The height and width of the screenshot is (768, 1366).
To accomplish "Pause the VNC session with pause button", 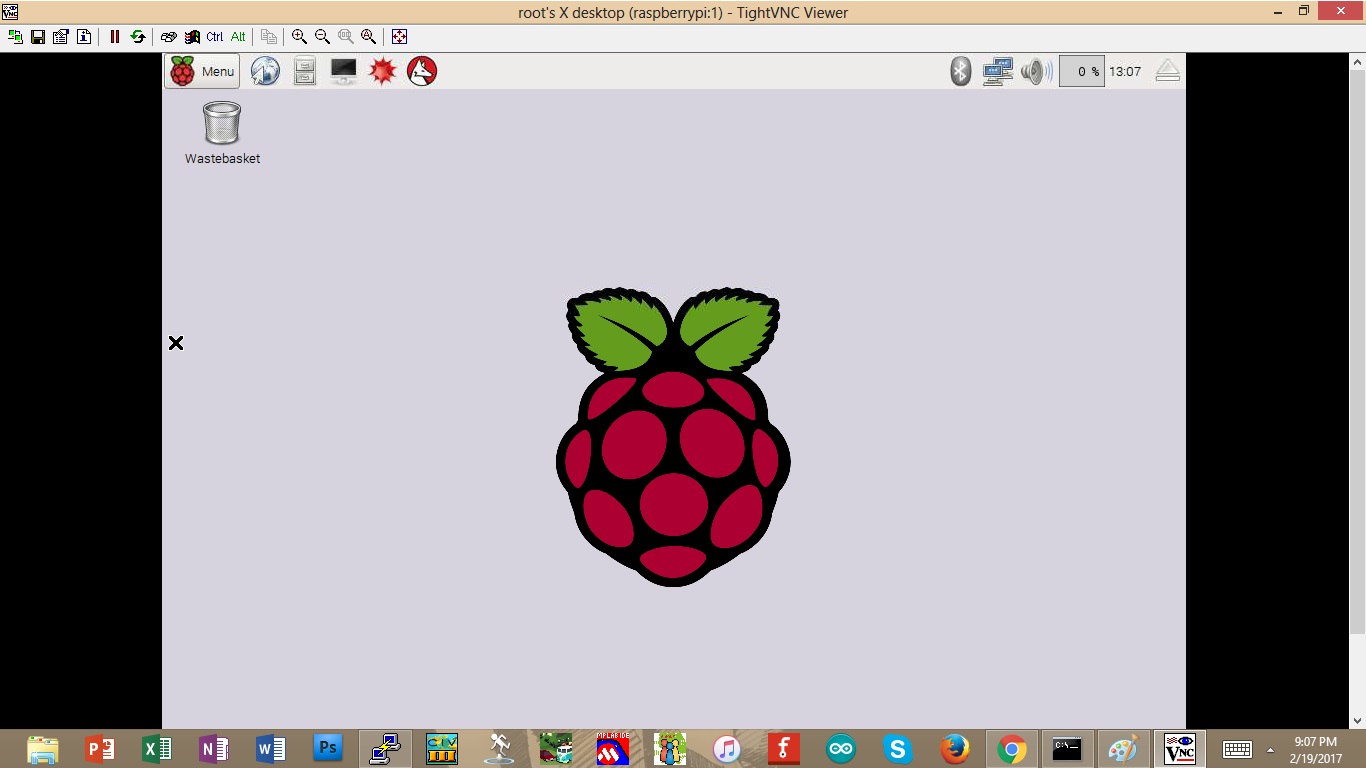I will (115, 37).
